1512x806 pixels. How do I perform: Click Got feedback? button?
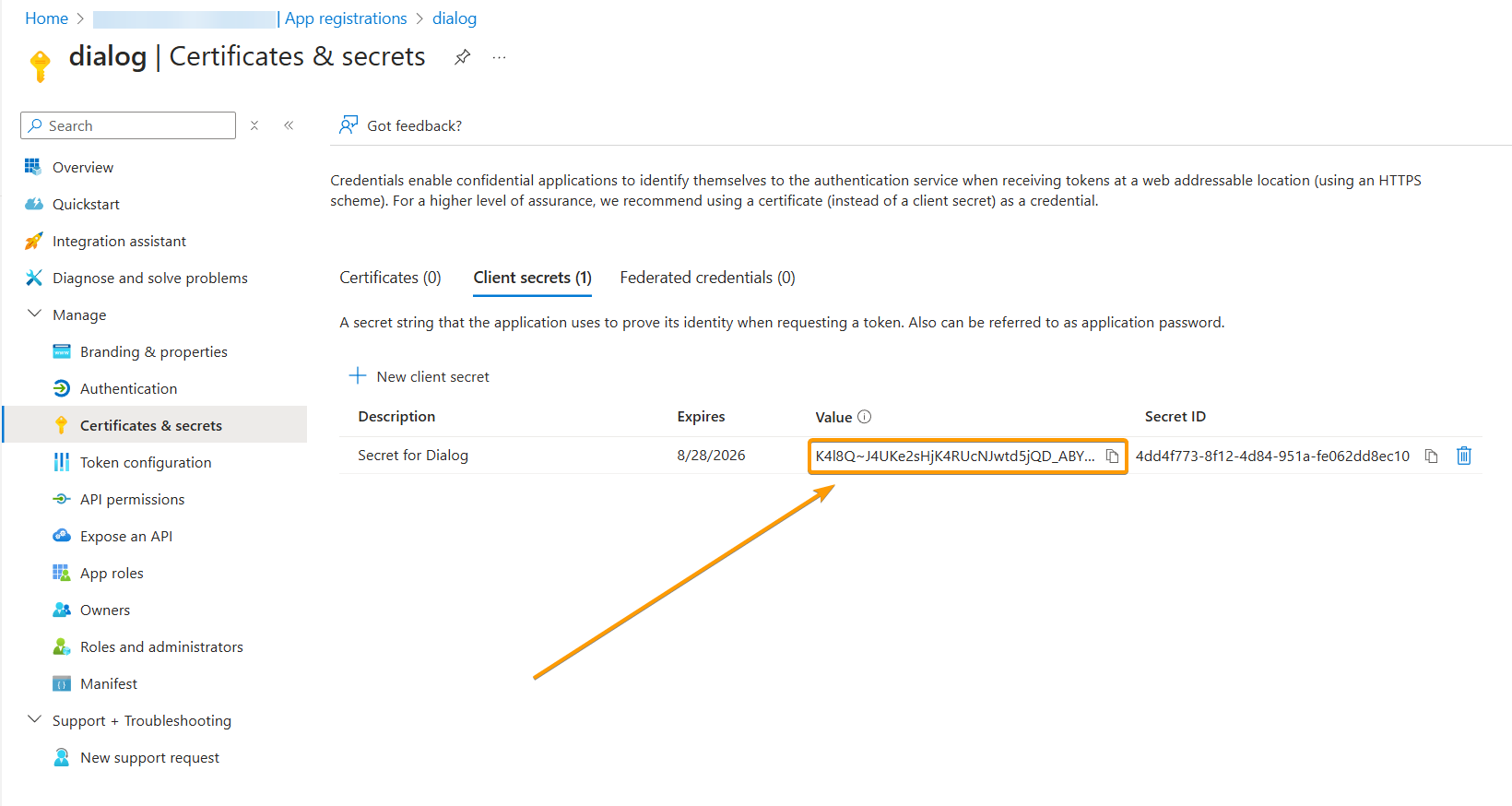tap(400, 125)
